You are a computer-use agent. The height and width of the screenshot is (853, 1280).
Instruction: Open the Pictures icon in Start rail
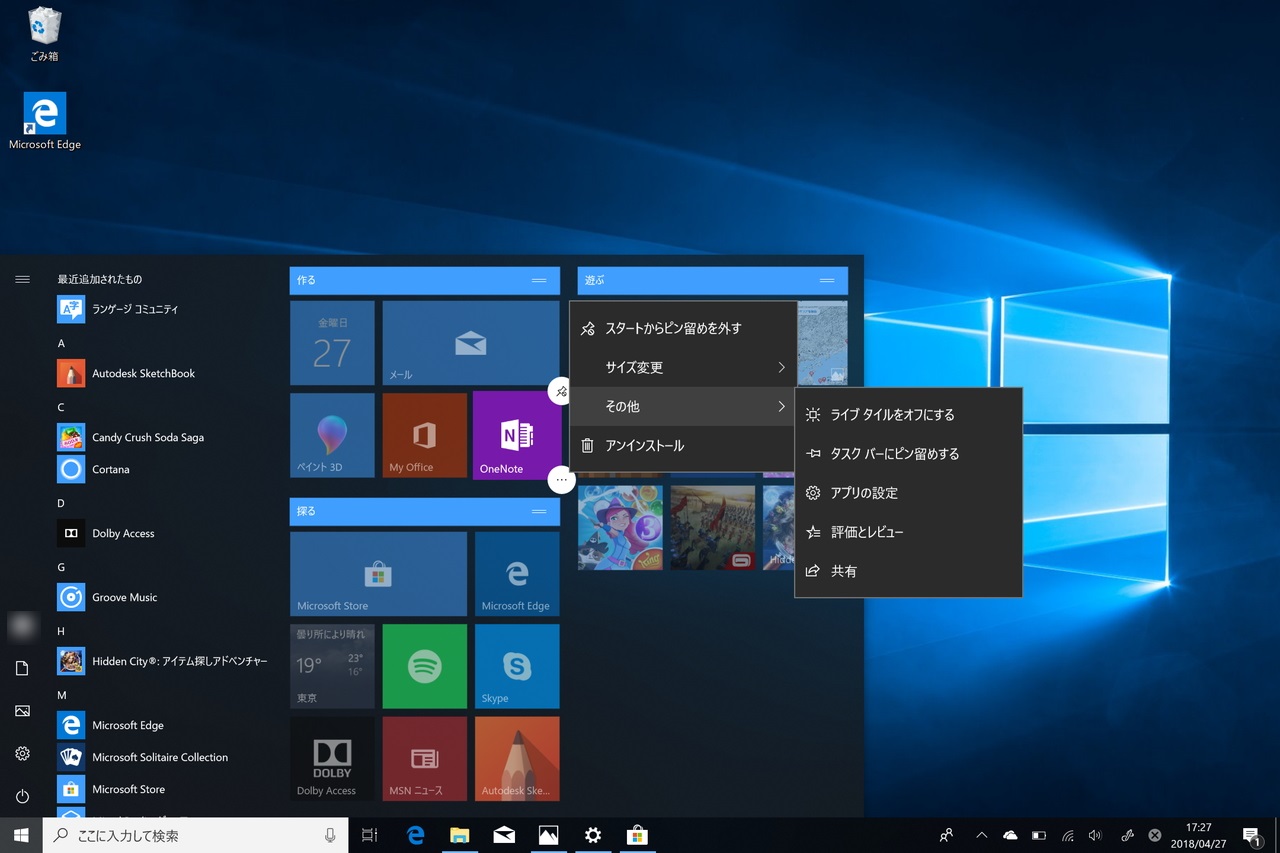pyautogui.click(x=22, y=711)
